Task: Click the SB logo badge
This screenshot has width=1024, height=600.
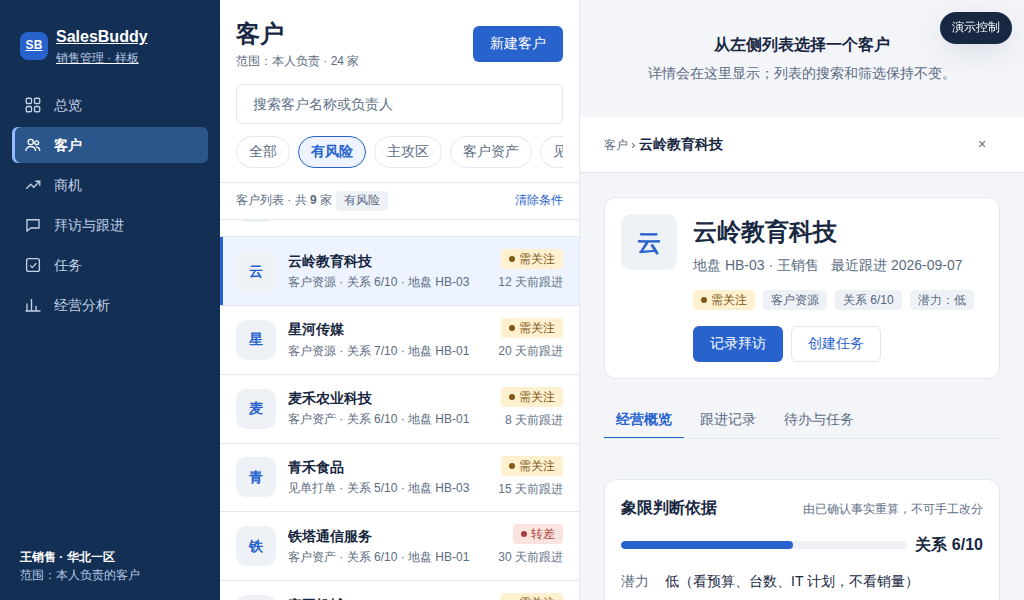Action: (34, 46)
